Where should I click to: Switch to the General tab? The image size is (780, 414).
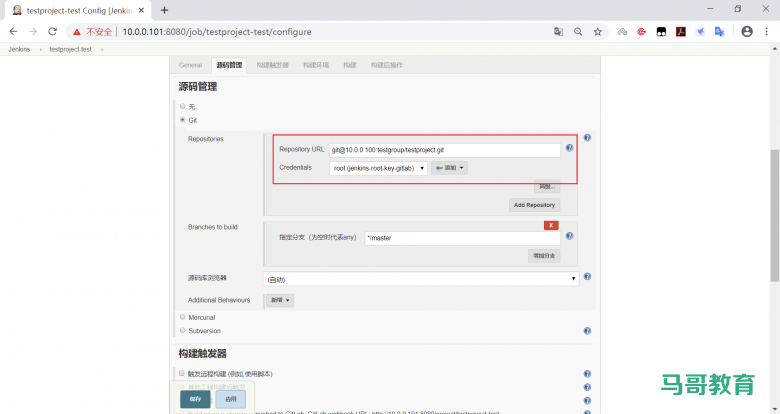click(191, 65)
